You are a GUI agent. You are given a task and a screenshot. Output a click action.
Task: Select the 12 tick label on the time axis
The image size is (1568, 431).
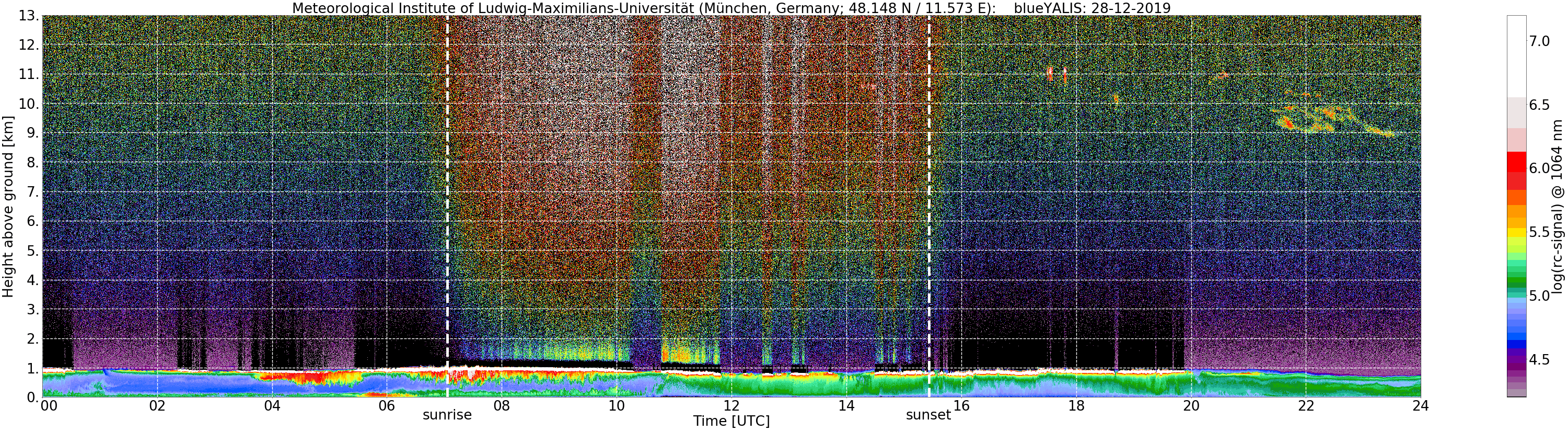point(731,406)
